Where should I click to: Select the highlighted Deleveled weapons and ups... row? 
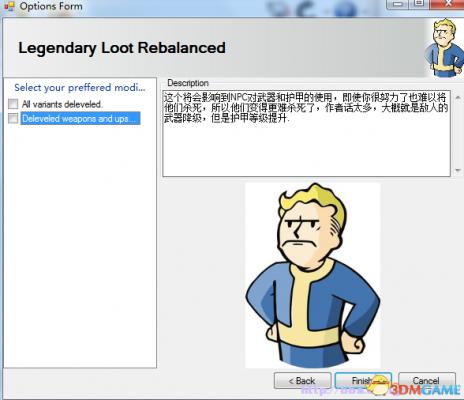(80, 119)
